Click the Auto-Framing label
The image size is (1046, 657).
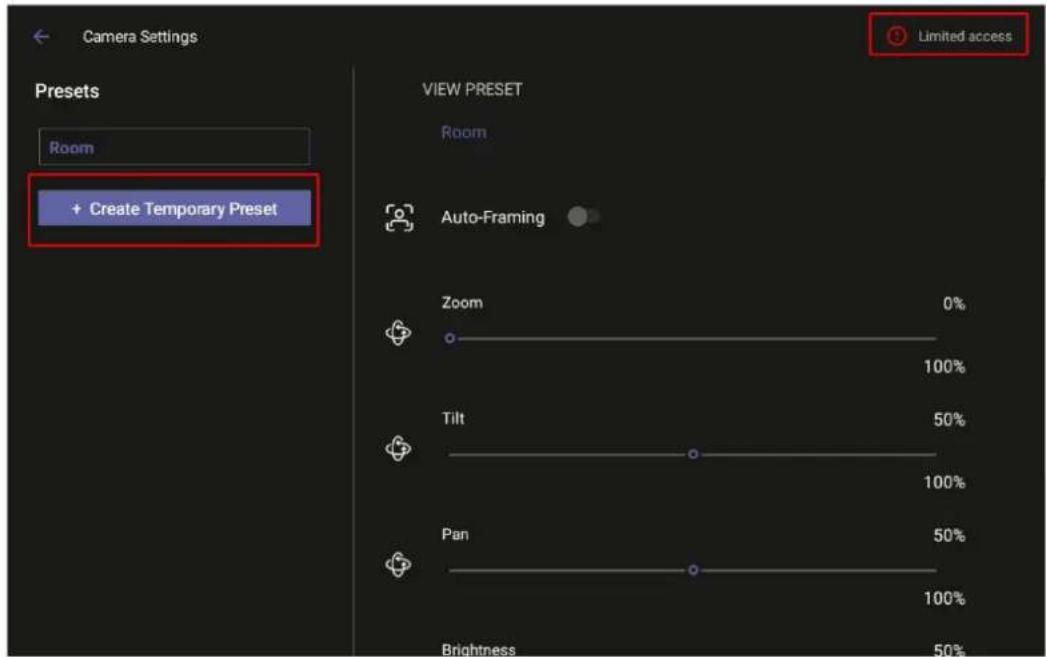493,217
